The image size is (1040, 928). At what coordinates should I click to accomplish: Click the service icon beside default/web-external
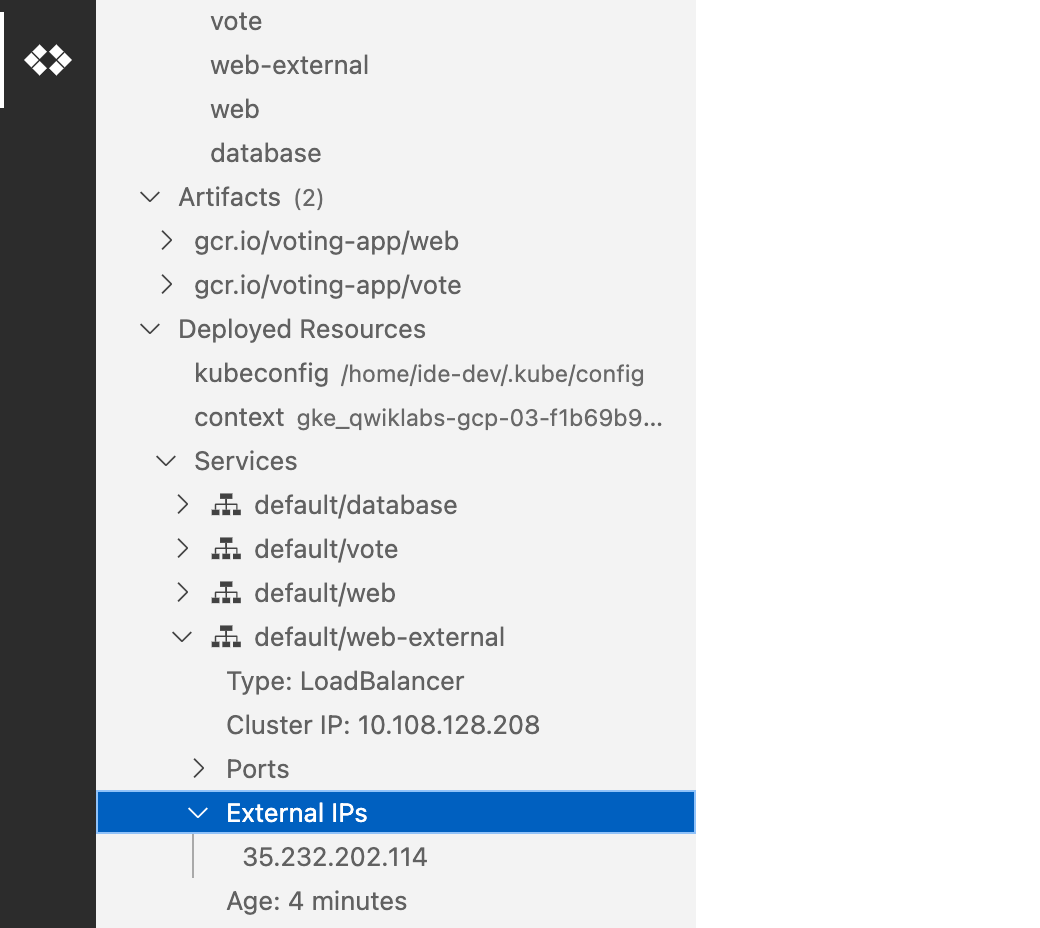click(226, 637)
